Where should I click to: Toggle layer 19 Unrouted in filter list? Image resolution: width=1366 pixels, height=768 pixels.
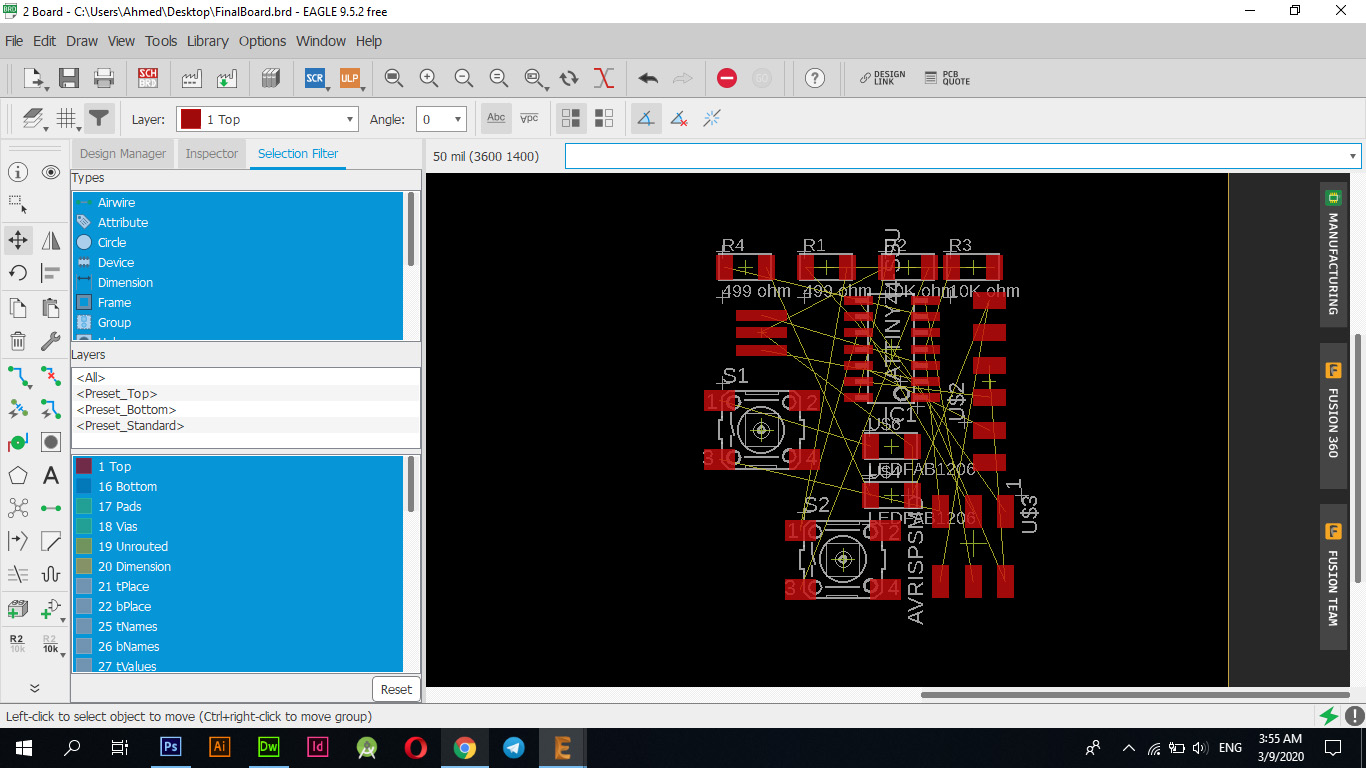coord(238,546)
